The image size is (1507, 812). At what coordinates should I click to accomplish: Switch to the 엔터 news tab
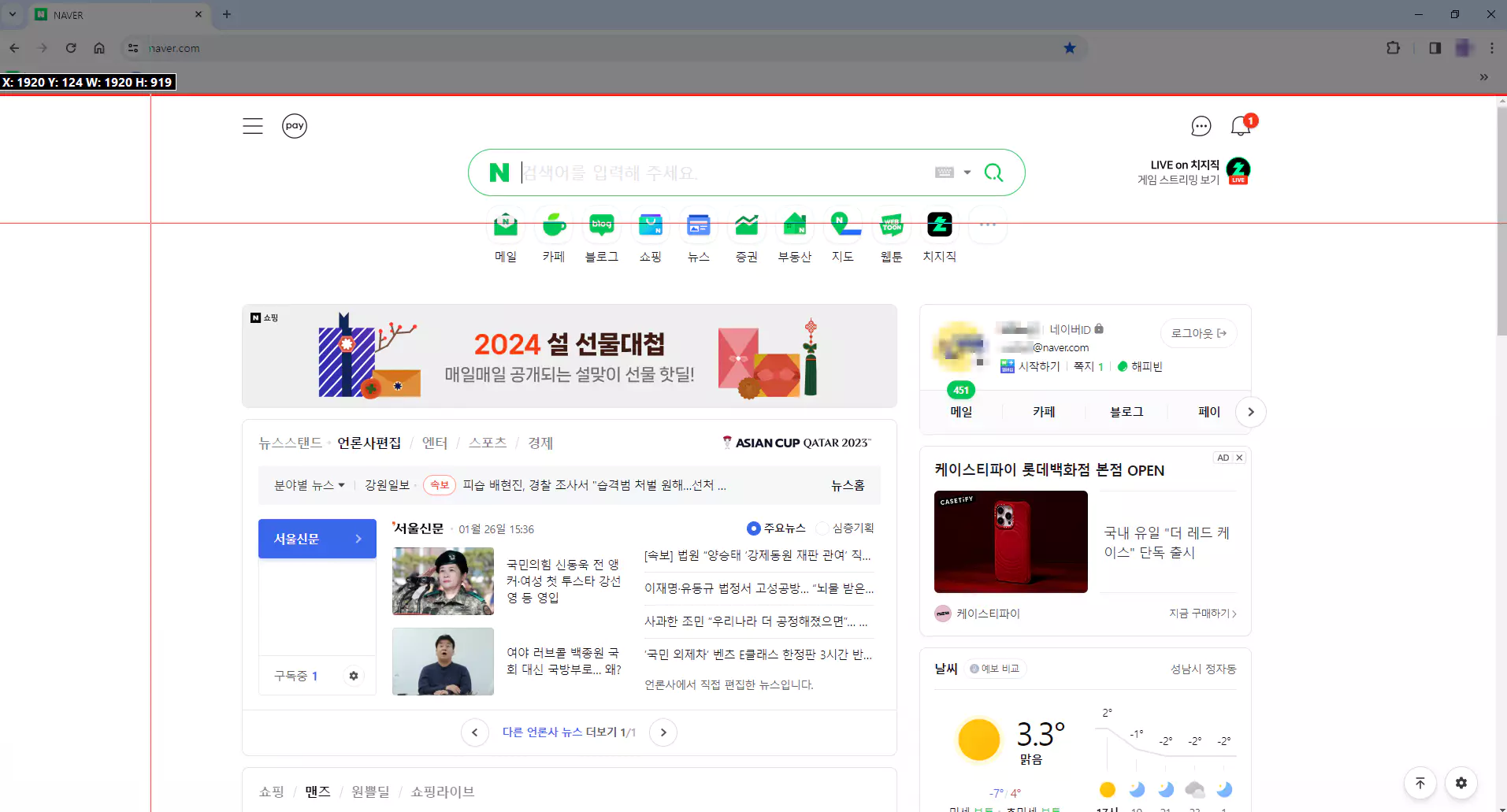(435, 443)
